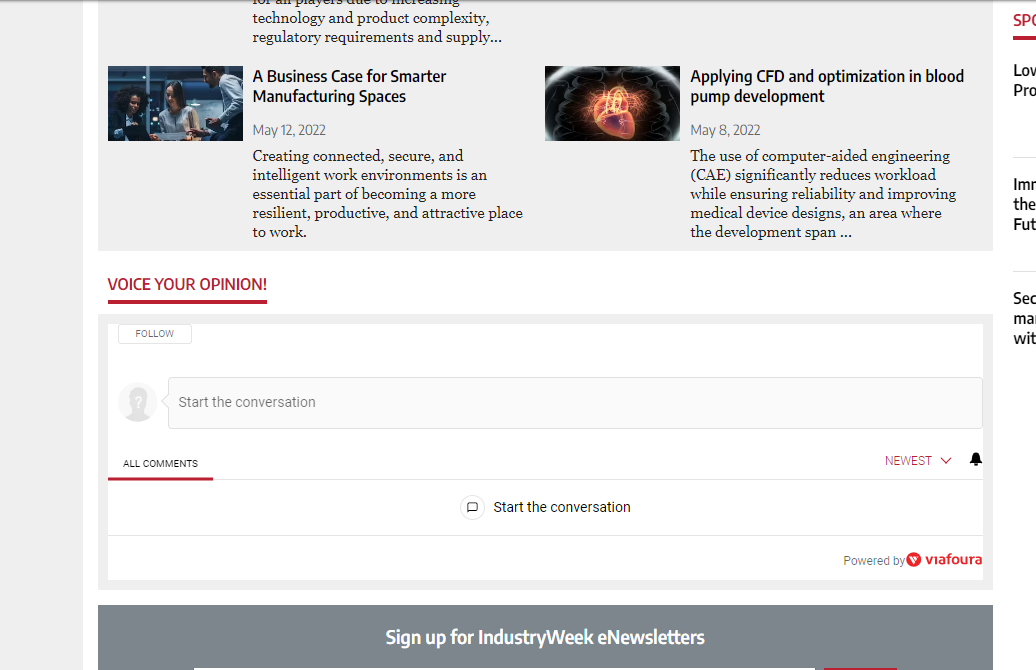Viewport: 1036px width, 670px height.
Task: Select the ALL COMMENTS tab
Action: pos(160,464)
